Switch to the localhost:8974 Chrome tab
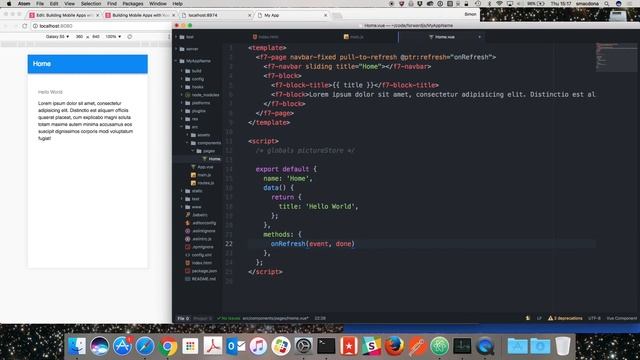The height and width of the screenshot is (360, 640). (216, 15)
